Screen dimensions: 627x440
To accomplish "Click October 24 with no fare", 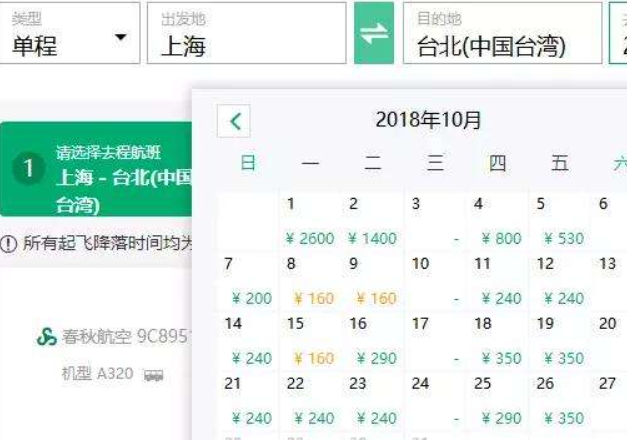I will click(435, 402).
